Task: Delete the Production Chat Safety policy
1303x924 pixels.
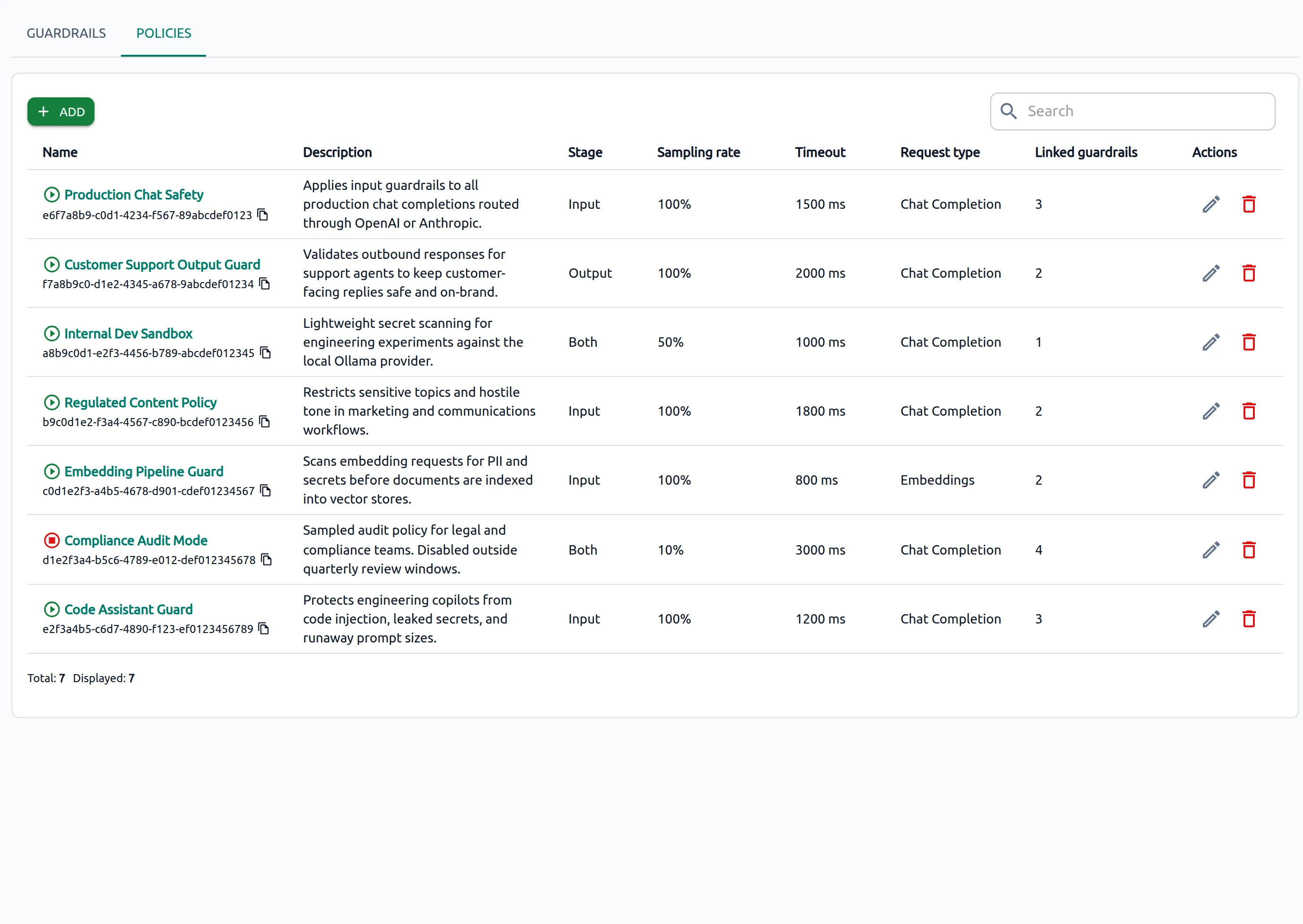Action: coord(1249,204)
